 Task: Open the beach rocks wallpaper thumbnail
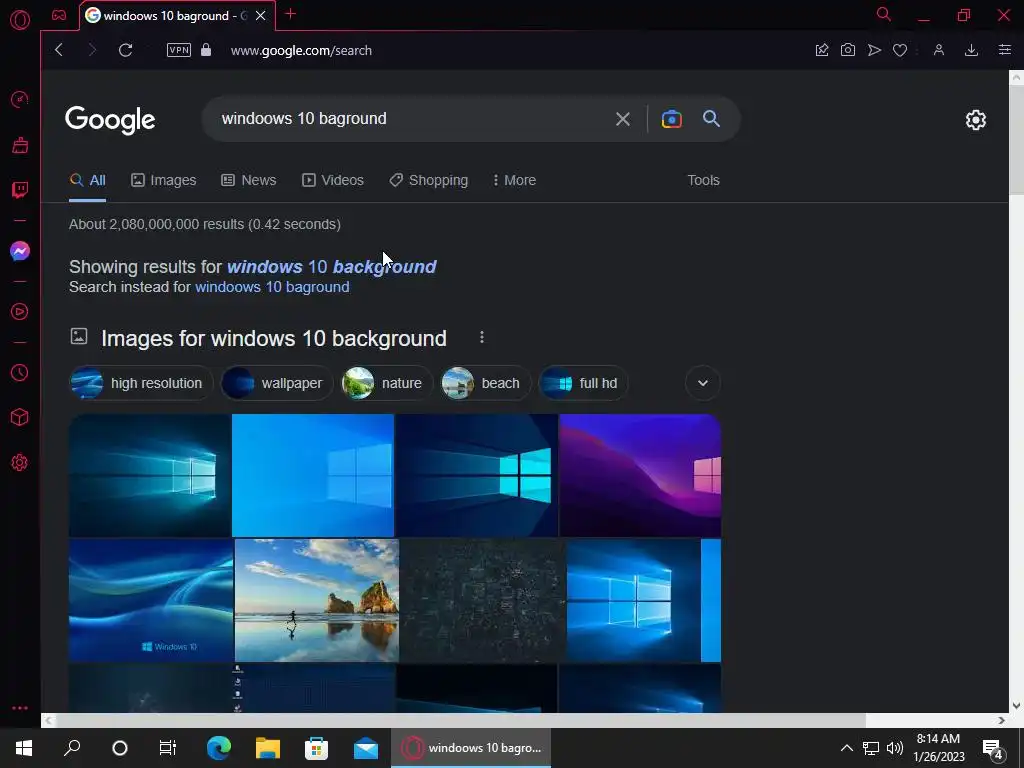click(x=317, y=600)
